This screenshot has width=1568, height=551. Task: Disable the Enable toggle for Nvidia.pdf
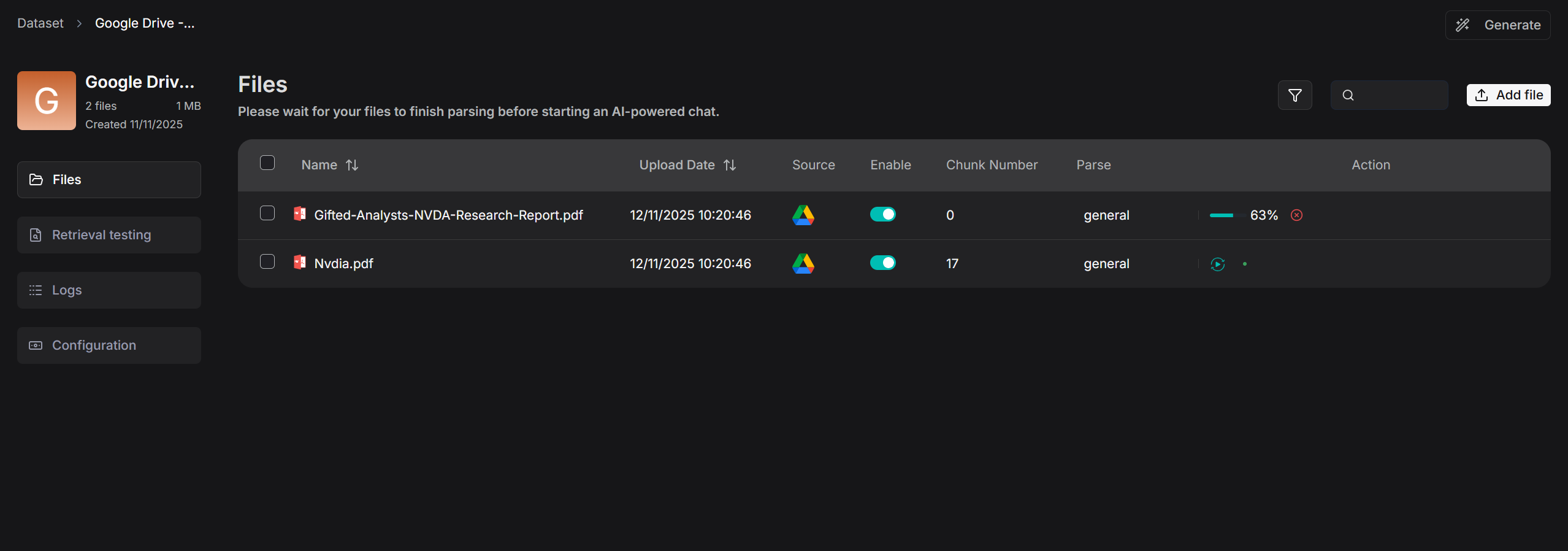(883, 263)
